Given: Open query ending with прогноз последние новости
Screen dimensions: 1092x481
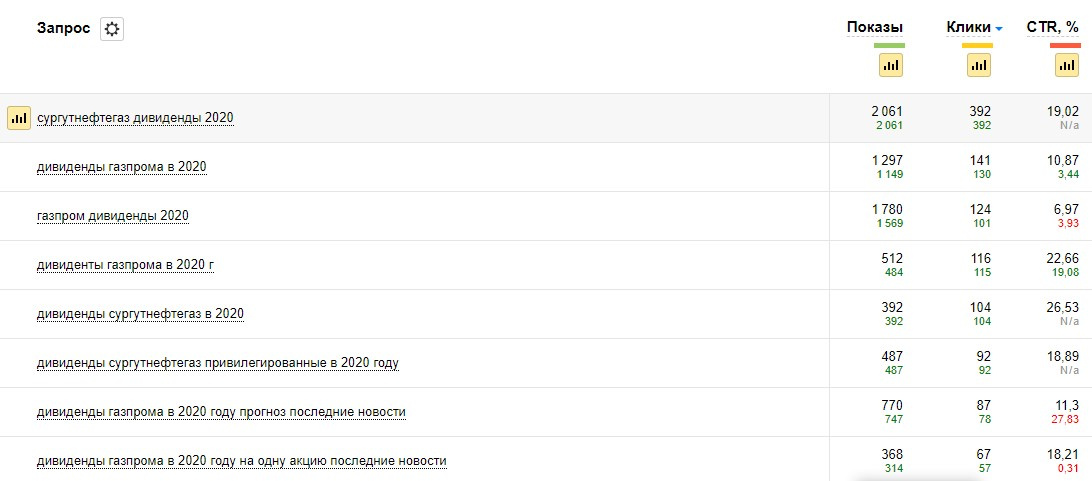Looking at the screenshot, I should pos(221,412).
